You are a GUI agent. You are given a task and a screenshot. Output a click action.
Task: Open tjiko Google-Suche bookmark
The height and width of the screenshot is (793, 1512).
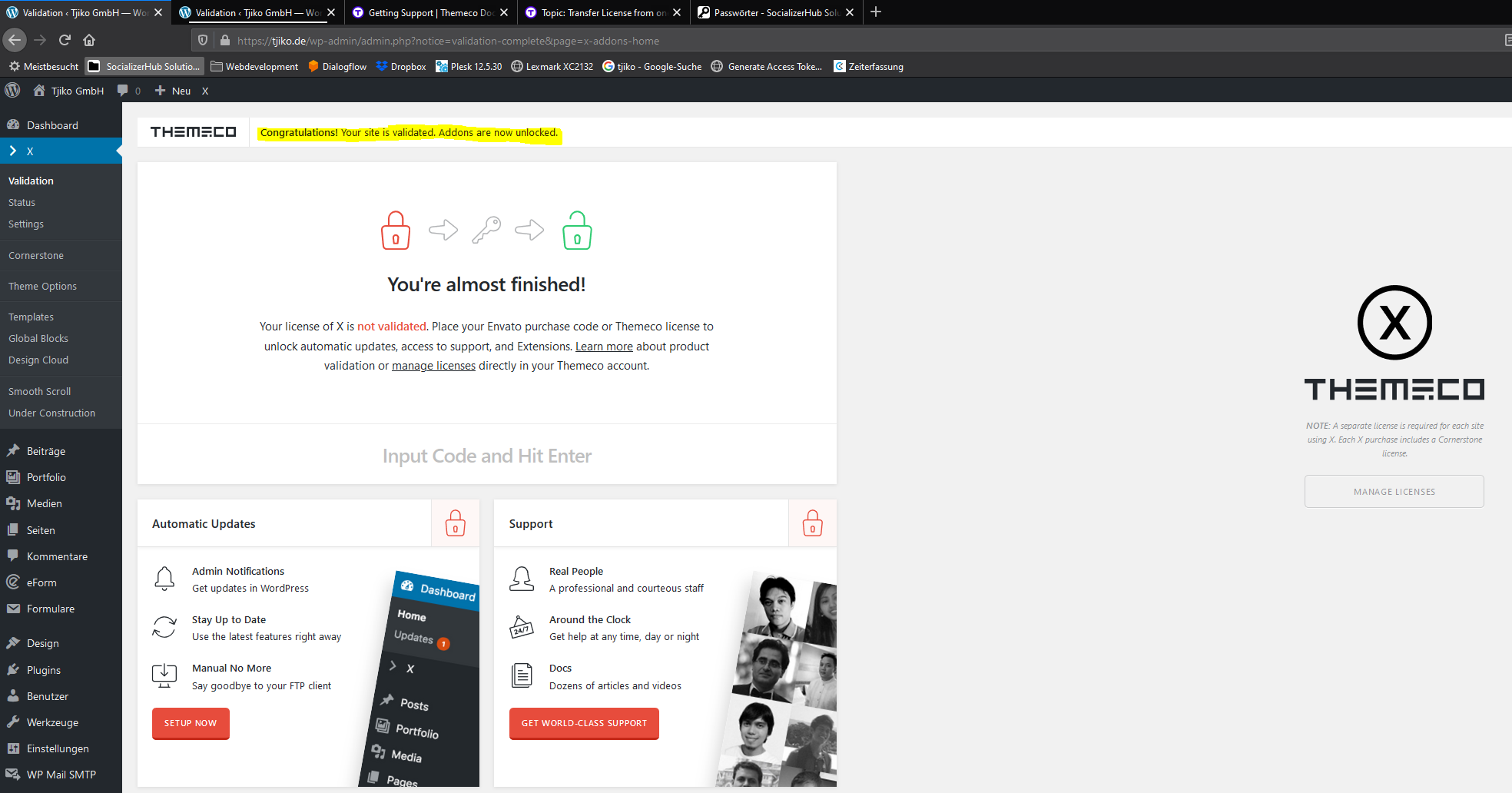pyautogui.click(x=652, y=67)
